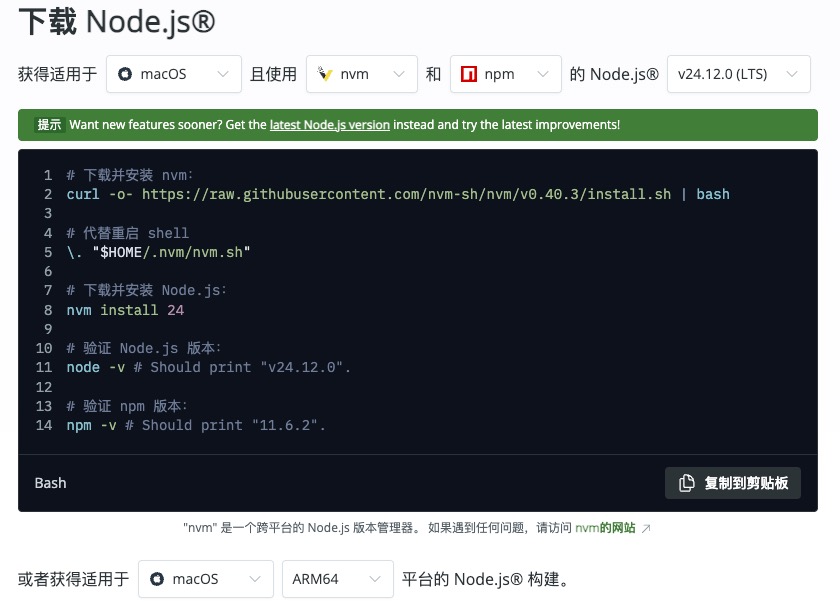The height and width of the screenshot is (612, 840).
Task: Click the curl install command line
Action: pos(398,194)
